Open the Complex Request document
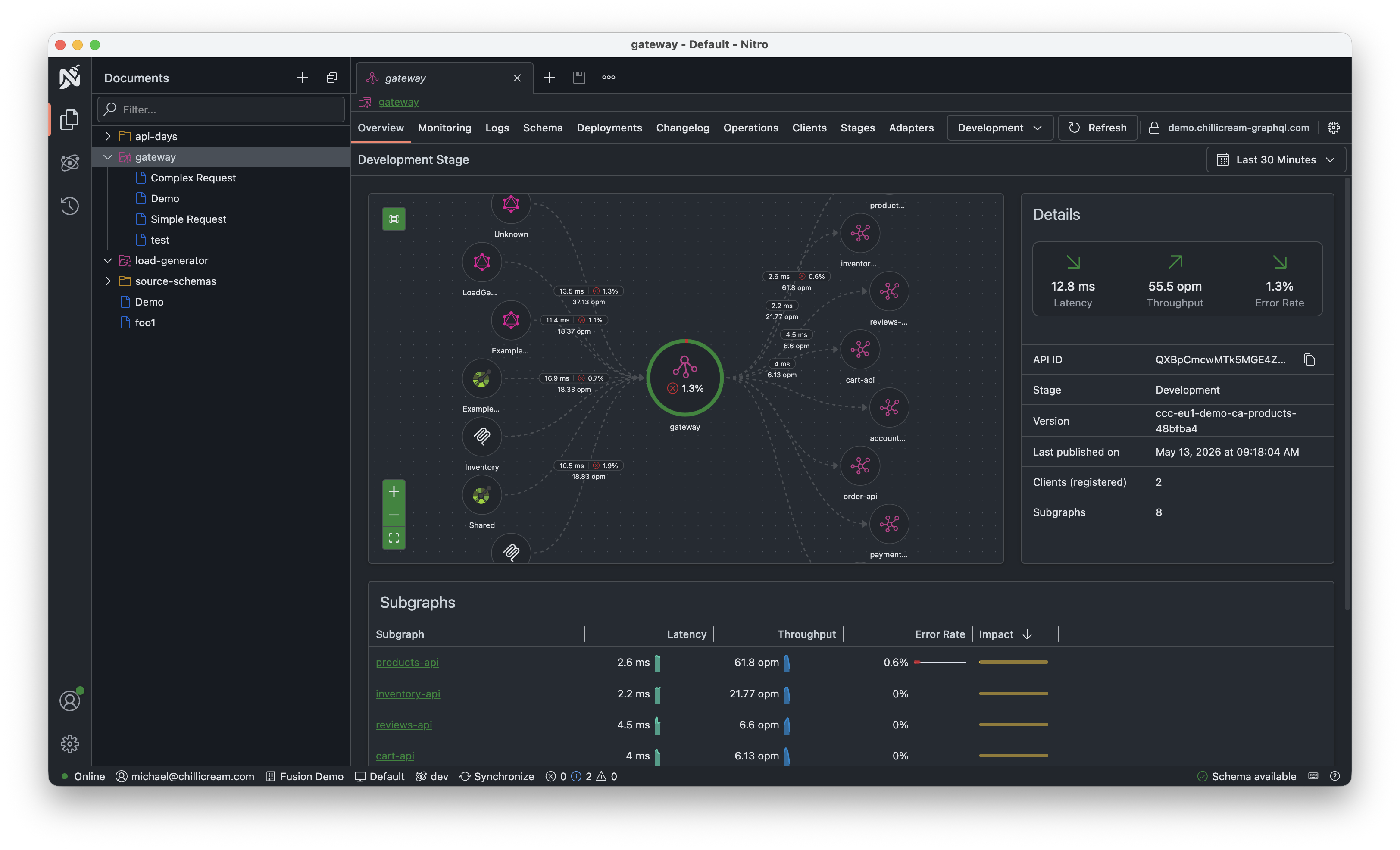This screenshot has height=850, width=1400. 193,178
